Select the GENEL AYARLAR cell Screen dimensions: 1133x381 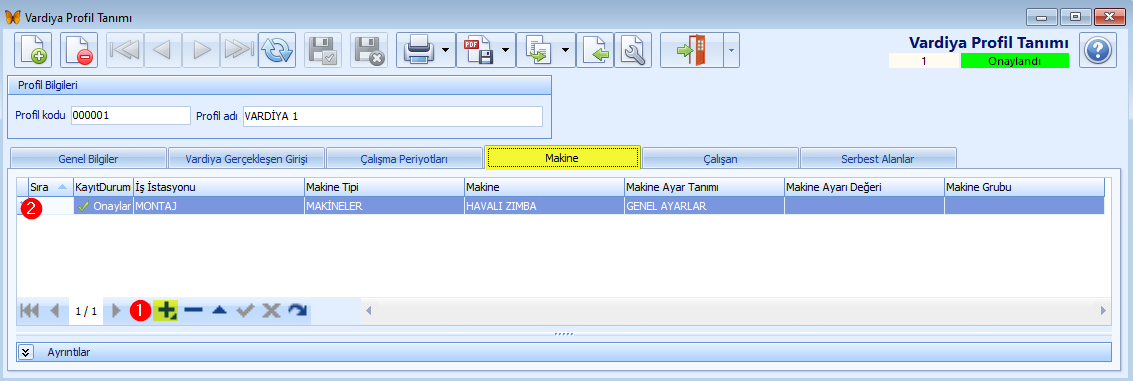coord(705,205)
